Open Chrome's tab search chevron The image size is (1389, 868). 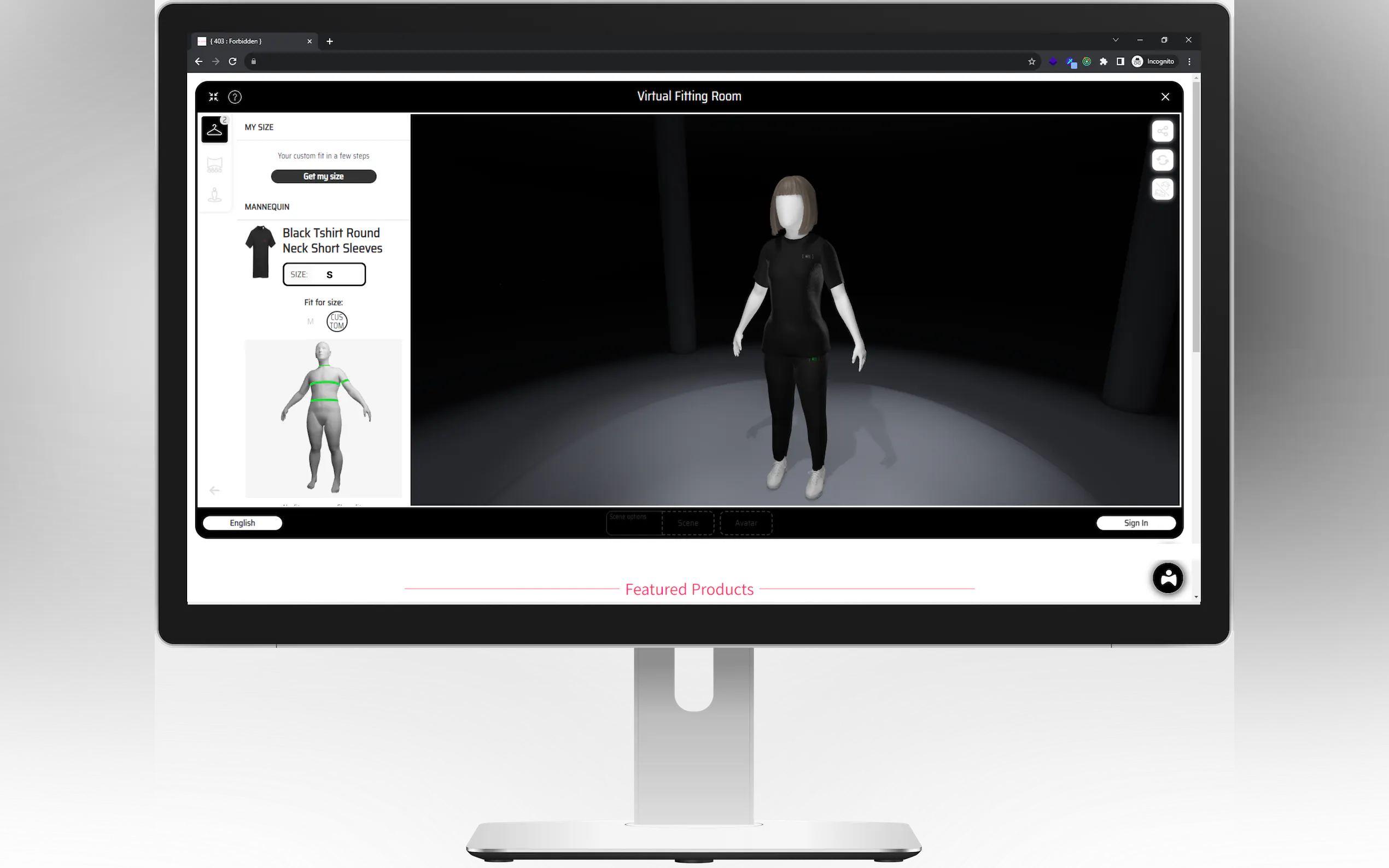1116,40
